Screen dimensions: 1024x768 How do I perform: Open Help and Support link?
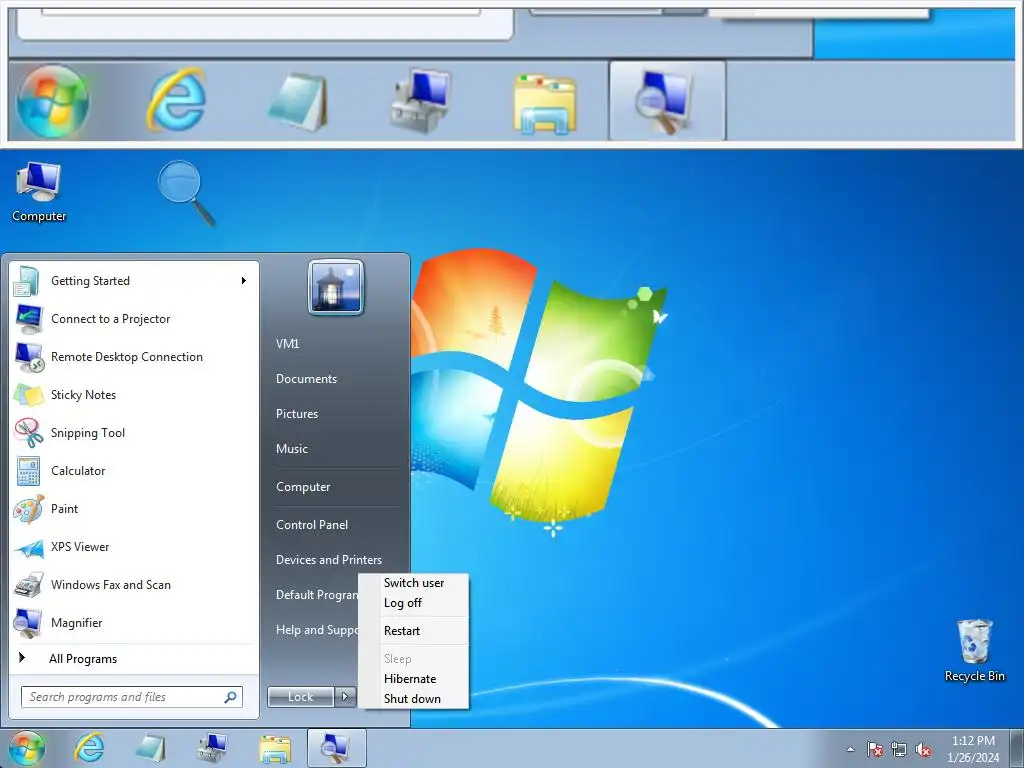(x=316, y=630)
